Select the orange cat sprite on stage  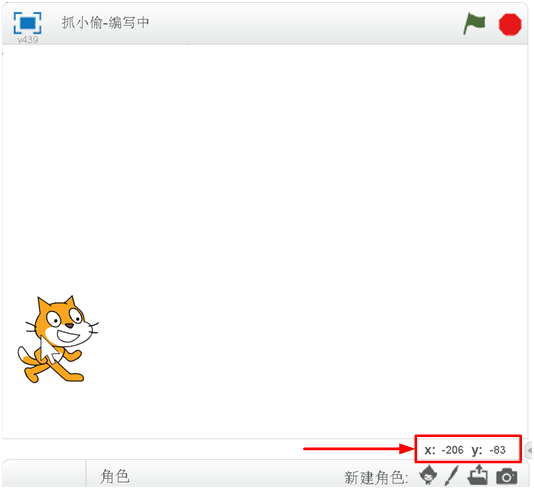tap(57, 339)
